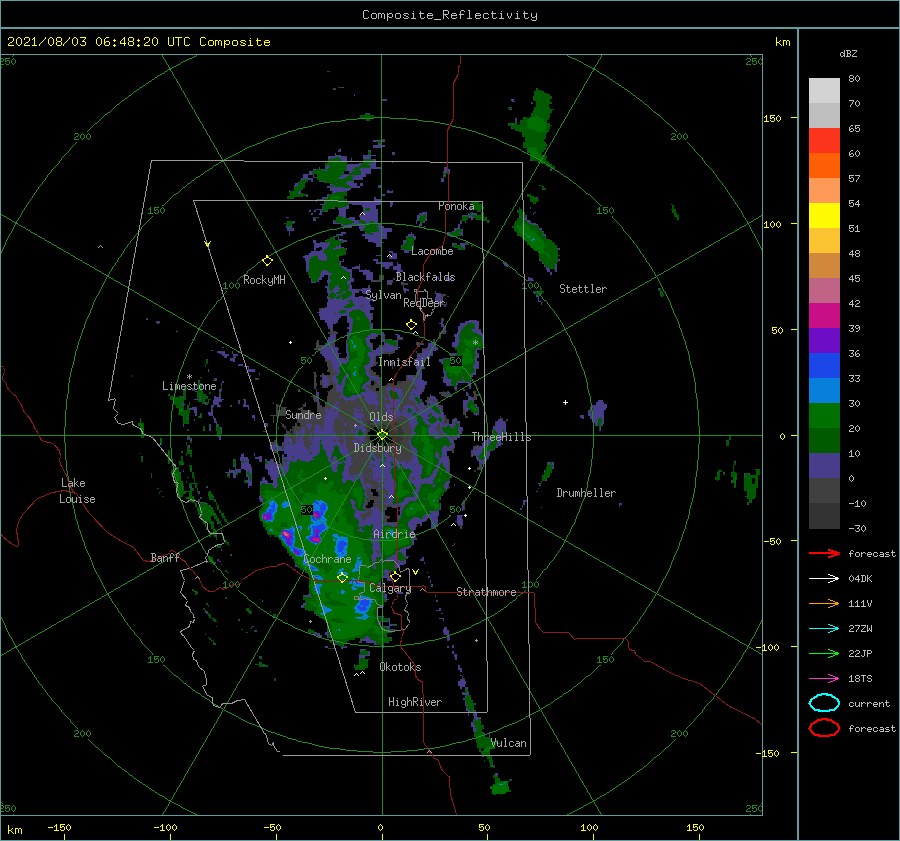The height and width of the screenshot is (841, 900).
Task: Click the orange 111V arrow icon
Action: tap(824, 603)
